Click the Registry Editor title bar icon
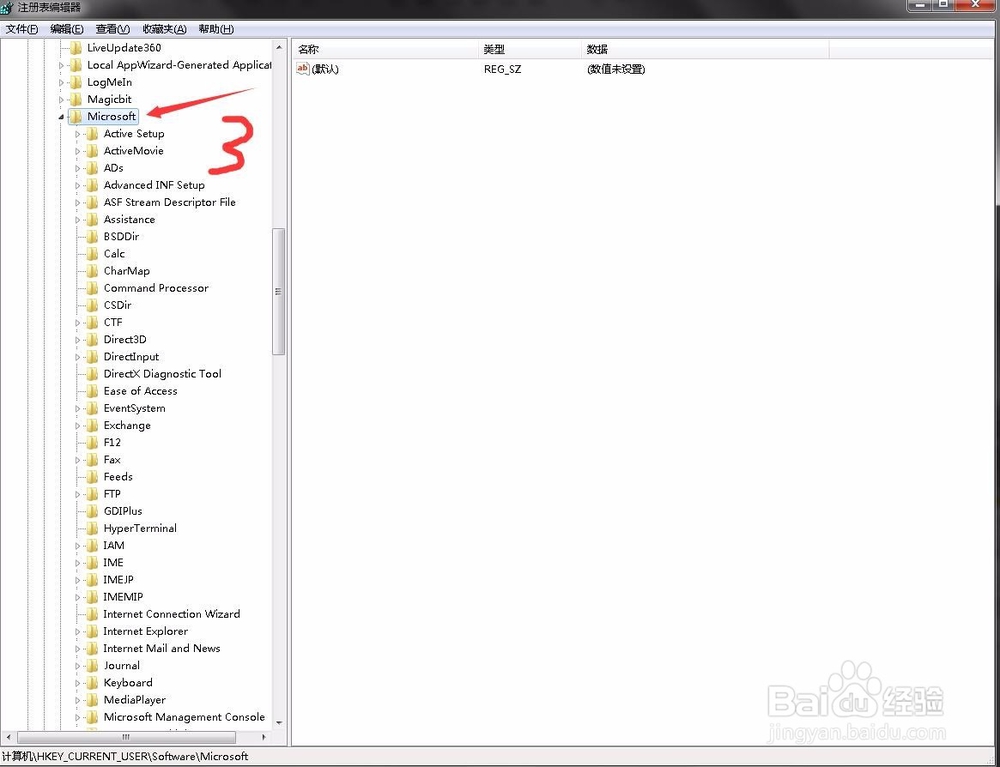 click(8, 8)
